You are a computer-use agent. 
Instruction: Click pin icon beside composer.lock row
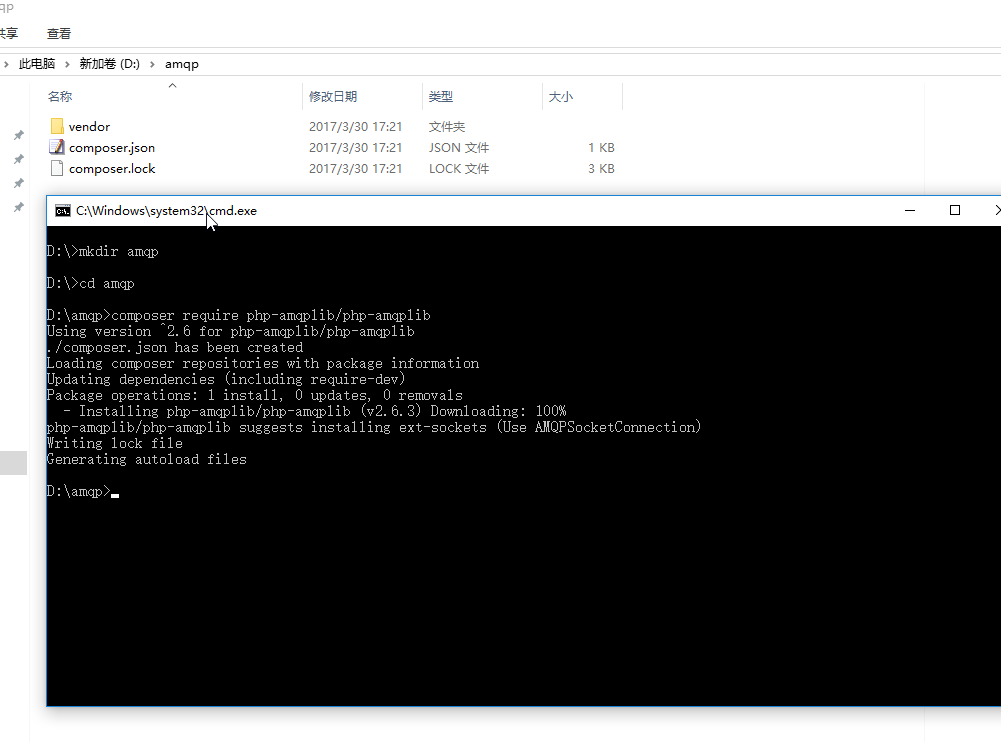tap(19, 183)
